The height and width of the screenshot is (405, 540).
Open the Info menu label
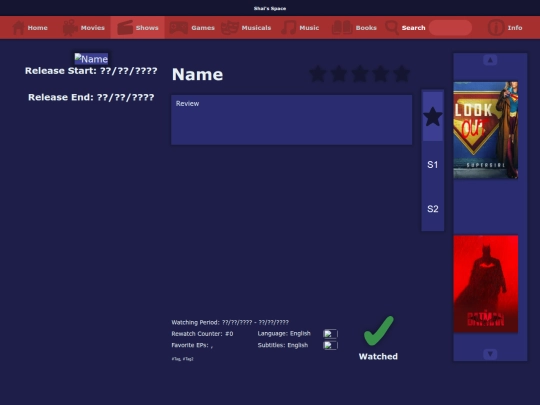click(x=515, y=28)
